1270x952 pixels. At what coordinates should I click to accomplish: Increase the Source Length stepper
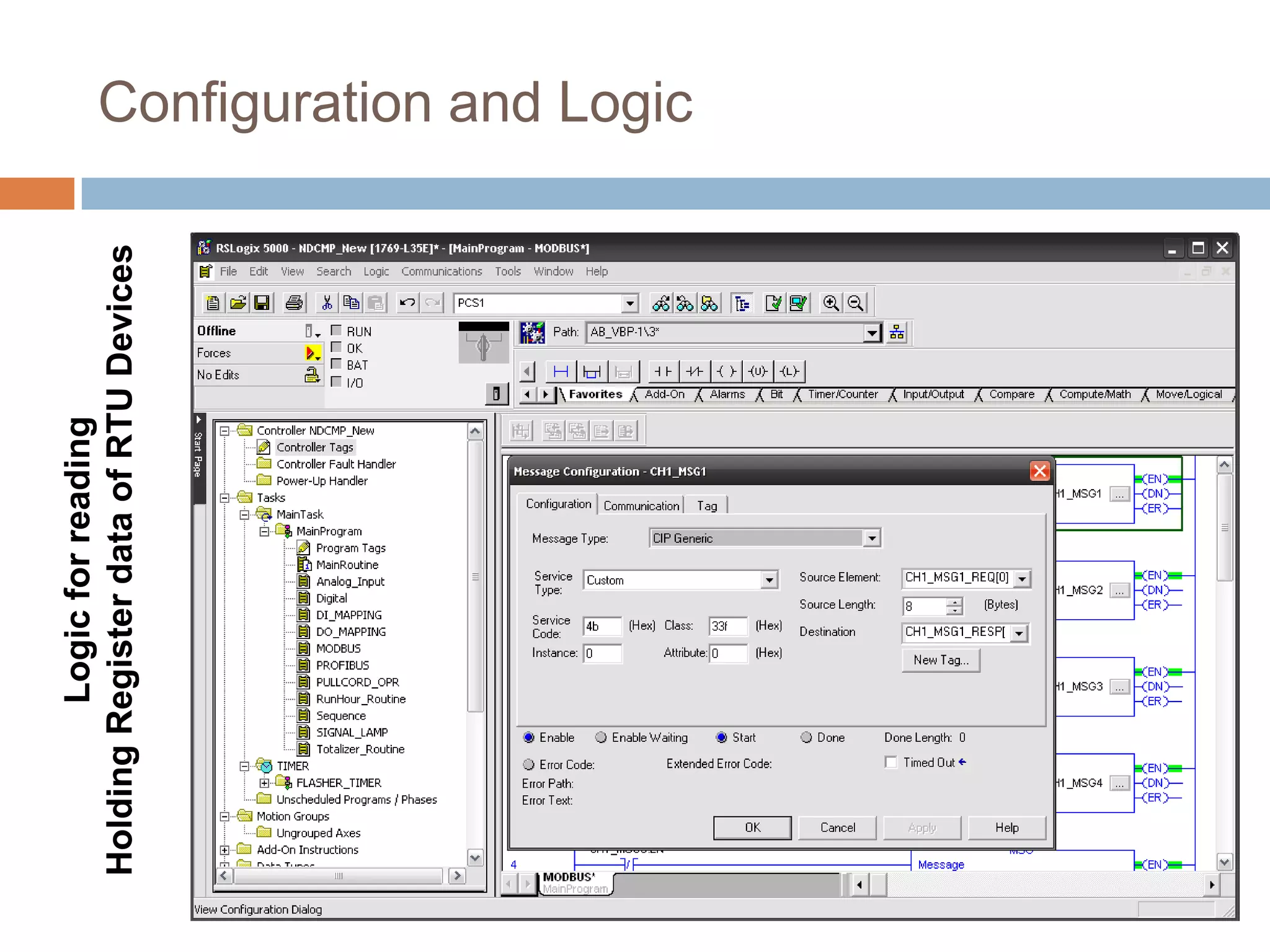click(956, 602)
